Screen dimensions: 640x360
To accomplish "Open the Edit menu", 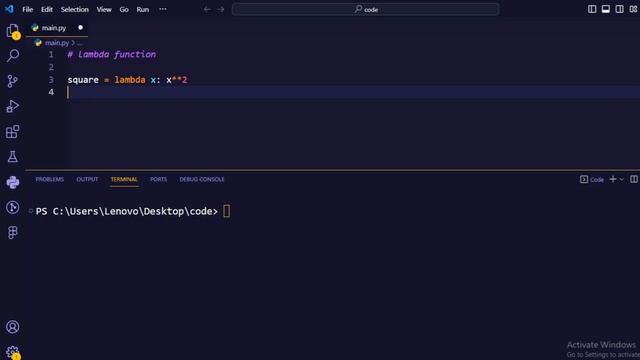I will click(47, 9).
